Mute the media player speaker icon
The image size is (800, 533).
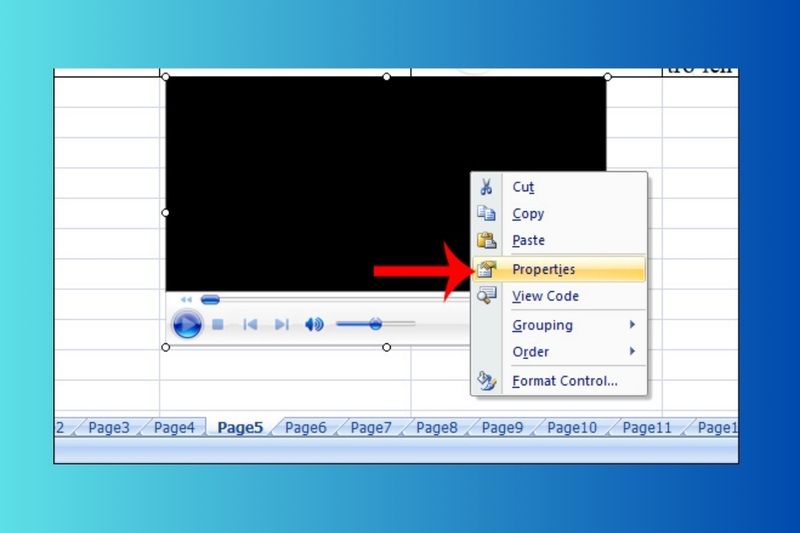pos(314,324)
